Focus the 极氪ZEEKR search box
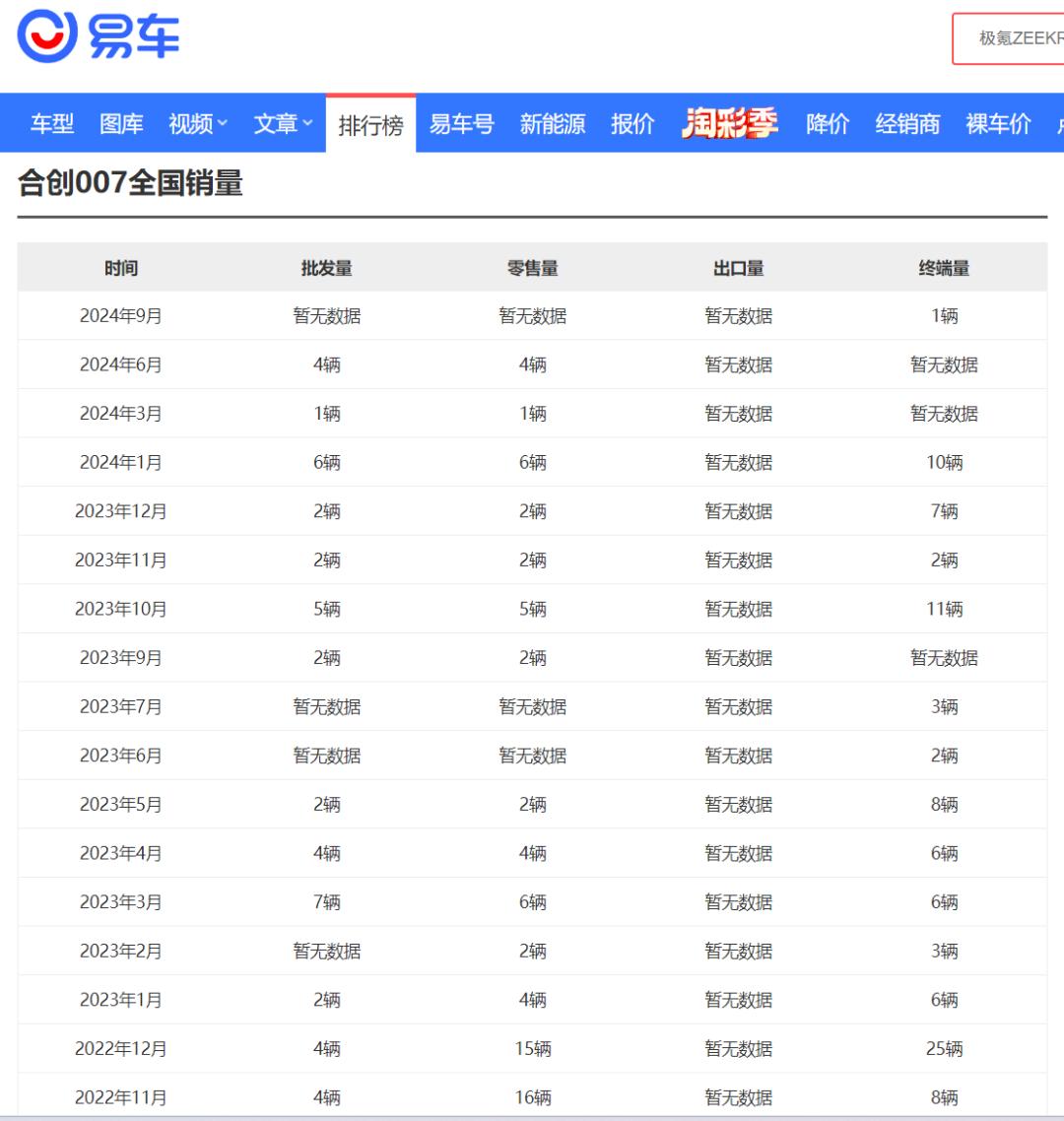1064x1121 pixels. point(1008,37)
